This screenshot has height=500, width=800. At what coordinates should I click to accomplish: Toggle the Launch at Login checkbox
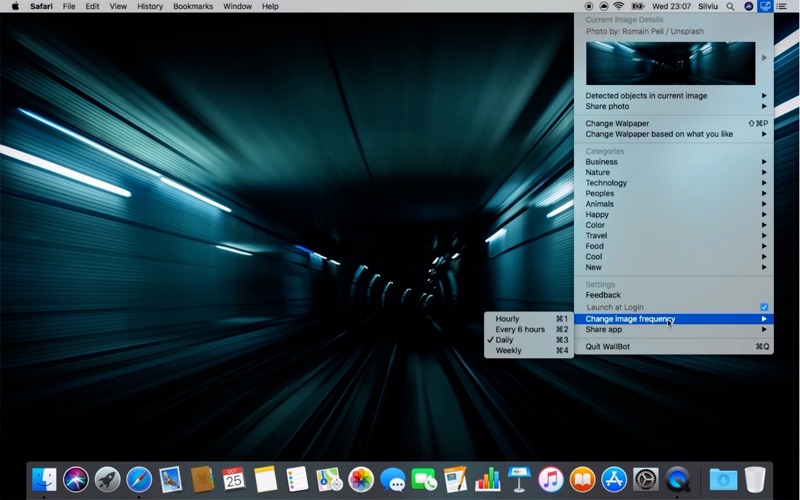[x=764, y=308]
